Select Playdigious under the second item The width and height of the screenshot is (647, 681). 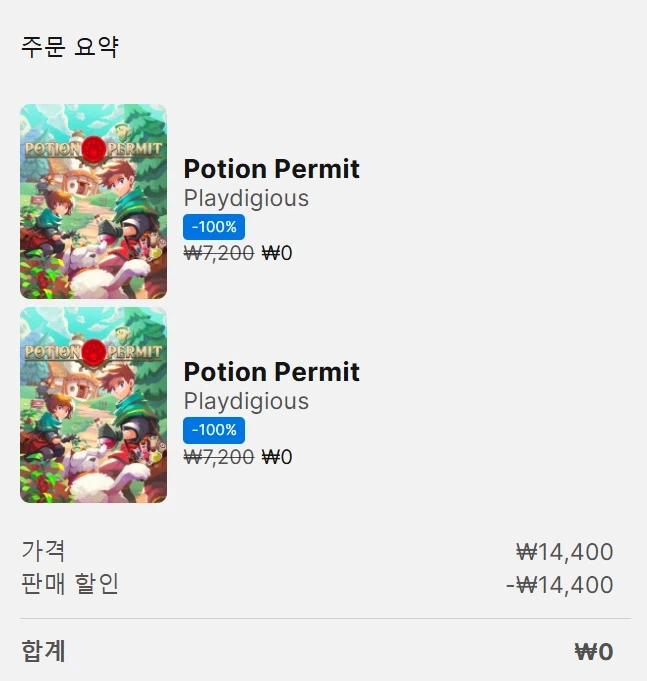(x=246, y=401)
